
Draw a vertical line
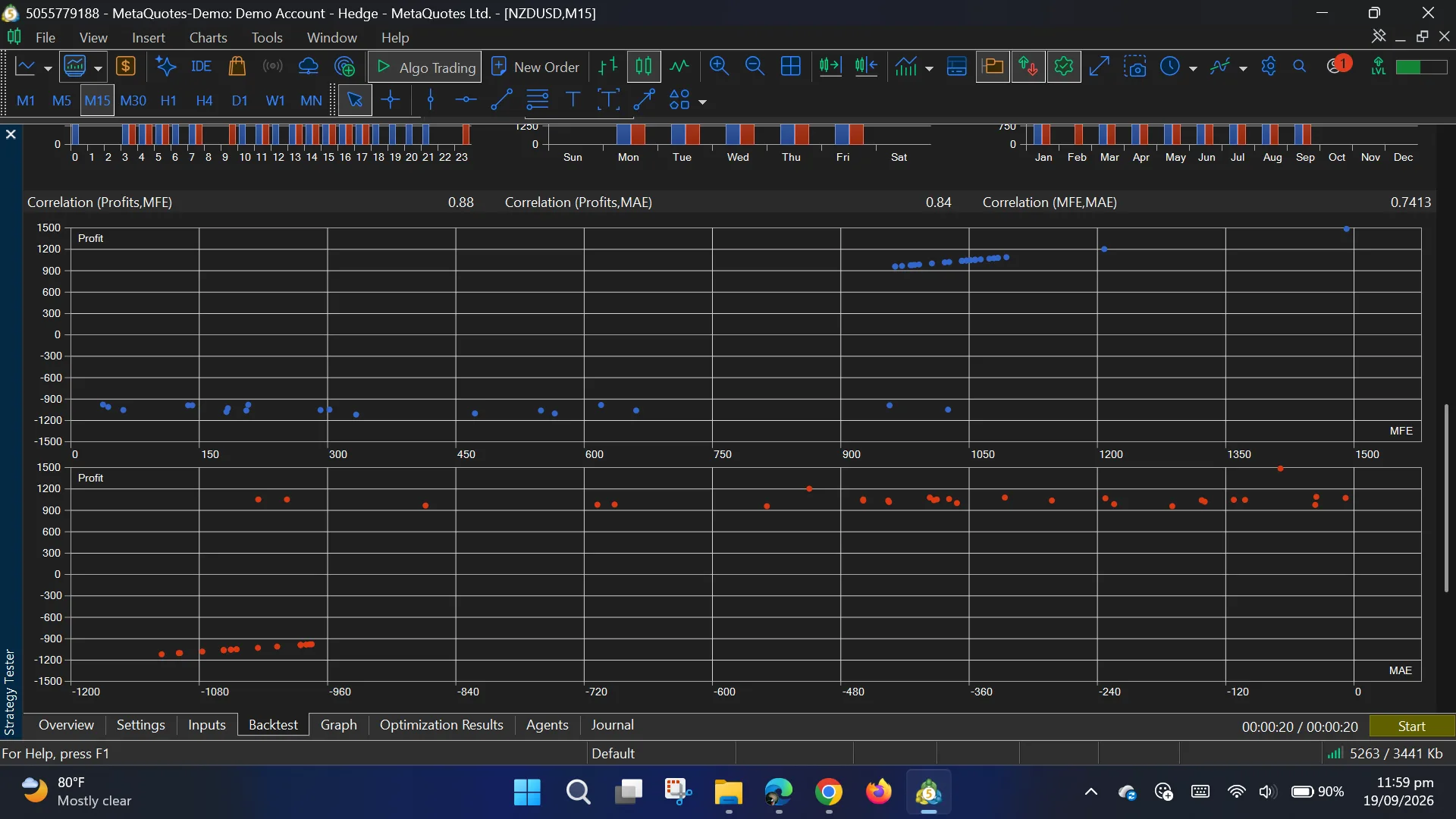pos(431,100)
